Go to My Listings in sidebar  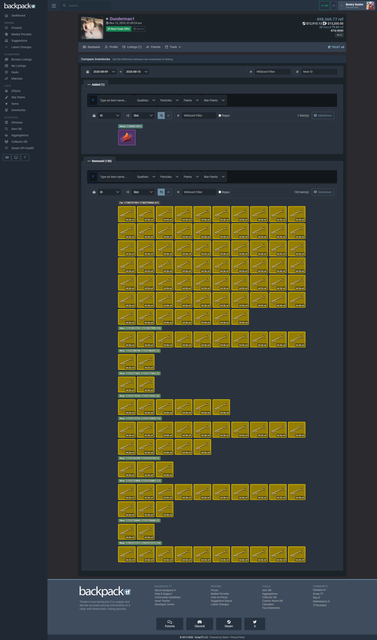pos(18,66)
